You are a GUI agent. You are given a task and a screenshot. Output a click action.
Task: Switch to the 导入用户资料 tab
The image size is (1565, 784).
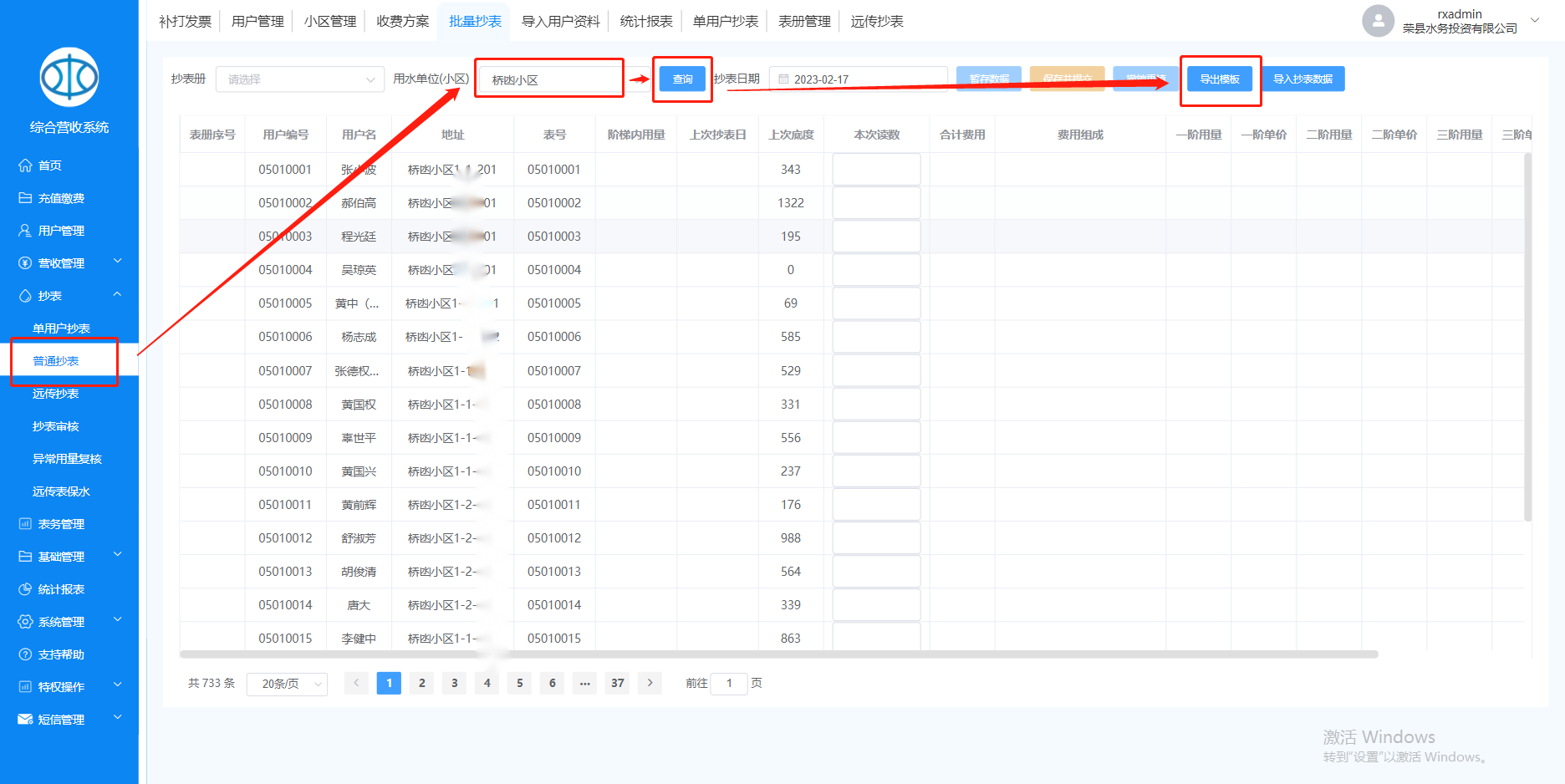[x=561, y=21]
